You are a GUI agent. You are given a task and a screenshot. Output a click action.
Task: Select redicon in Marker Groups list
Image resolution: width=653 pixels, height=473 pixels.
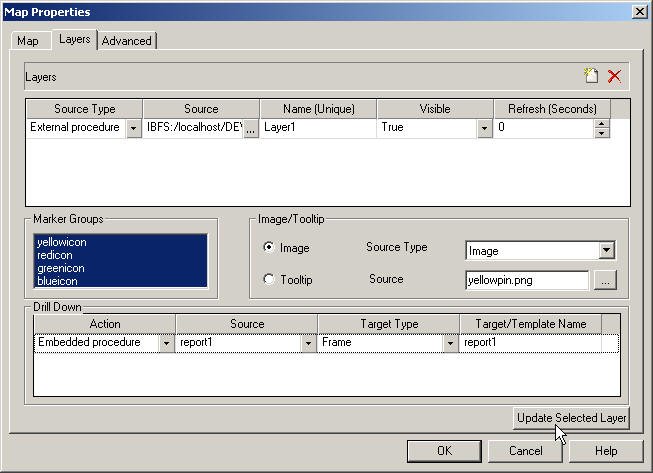tap(54, 255)
